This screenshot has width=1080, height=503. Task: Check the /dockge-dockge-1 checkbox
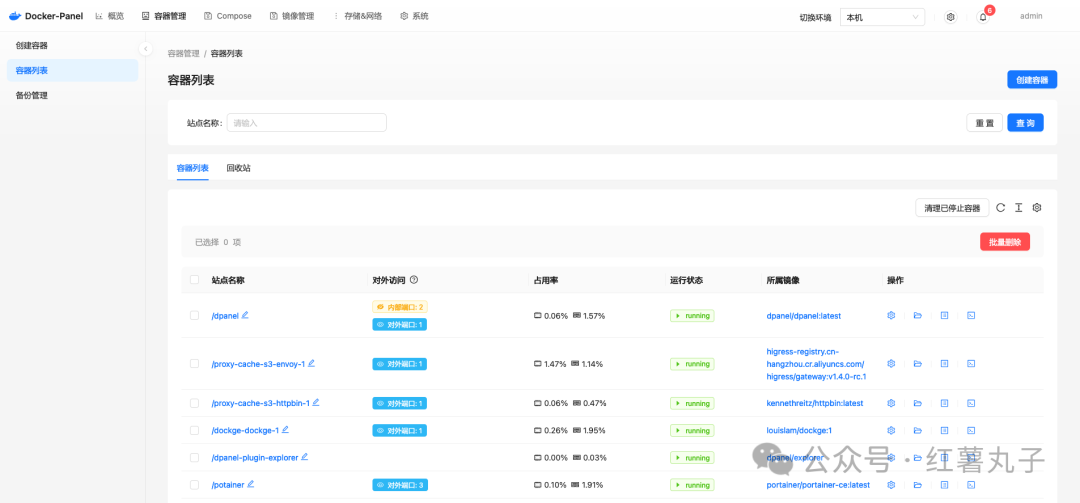pyautogui.click(x=194, y=430)
